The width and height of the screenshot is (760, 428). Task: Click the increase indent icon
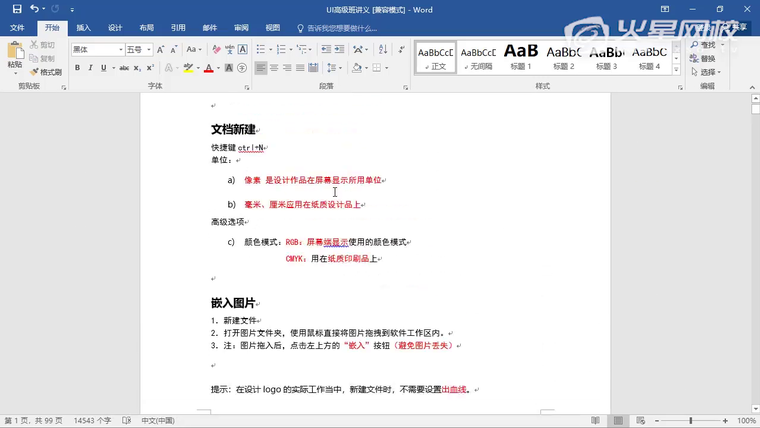tap(337, 49)
